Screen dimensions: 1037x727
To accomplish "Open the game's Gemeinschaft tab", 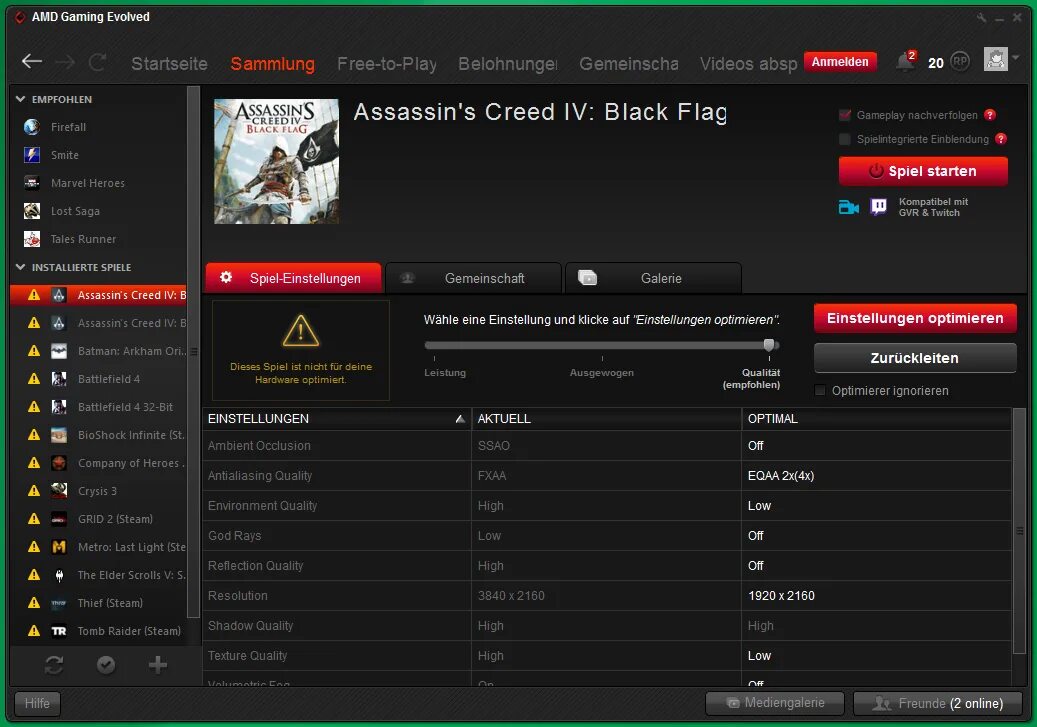I will [474, 278].
